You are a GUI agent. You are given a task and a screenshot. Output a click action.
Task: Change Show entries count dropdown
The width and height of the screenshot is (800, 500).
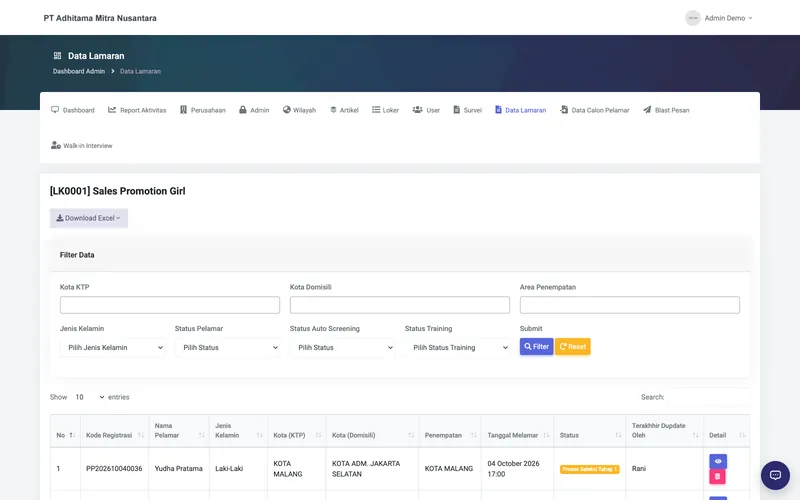click(89, 397)
